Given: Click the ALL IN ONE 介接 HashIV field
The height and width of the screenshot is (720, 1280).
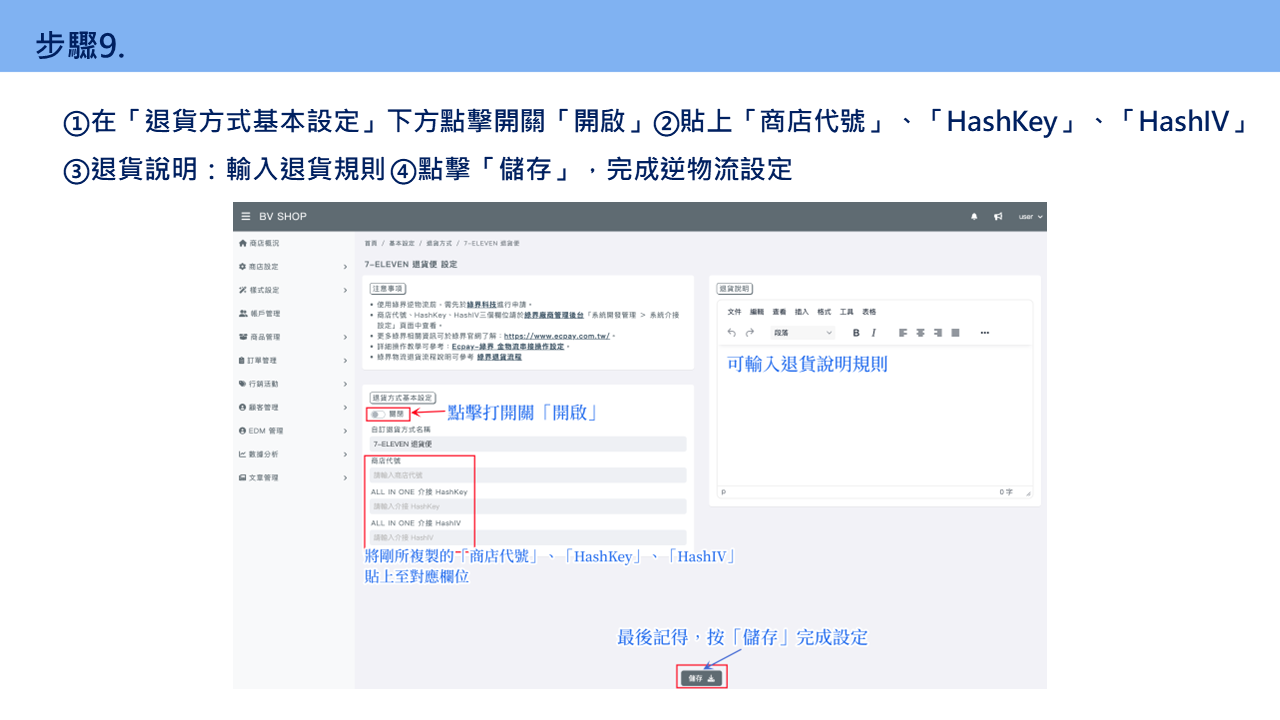Looking at the screenshot, I should tap(528, 537).
